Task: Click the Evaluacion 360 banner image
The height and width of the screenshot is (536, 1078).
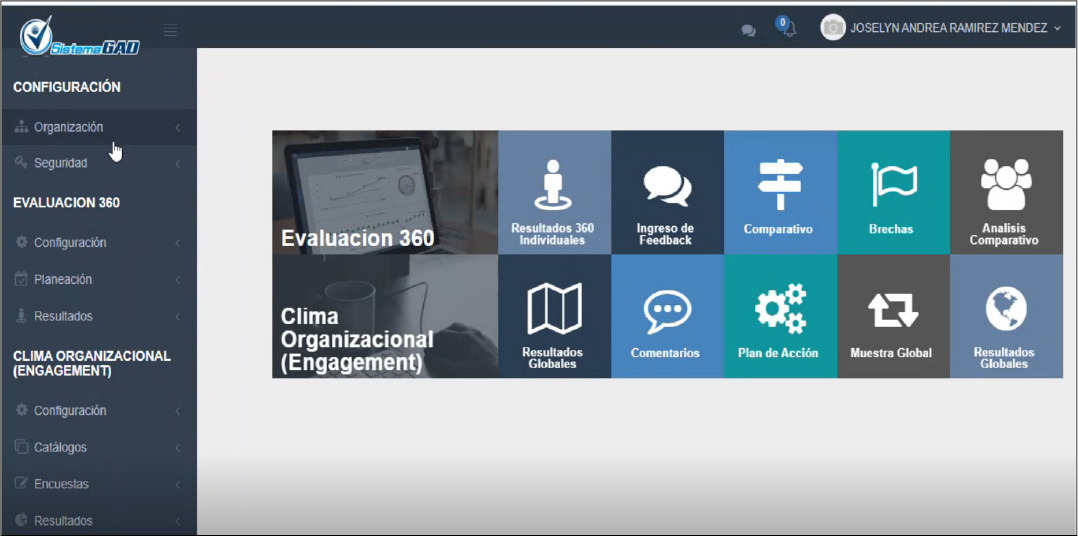Action: [385, 192]
